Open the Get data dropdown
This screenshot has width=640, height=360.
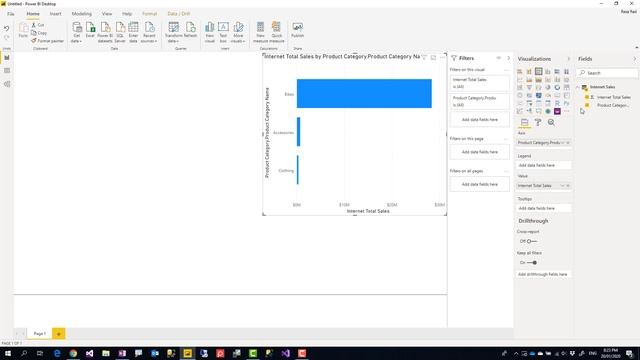coord(76,32)
